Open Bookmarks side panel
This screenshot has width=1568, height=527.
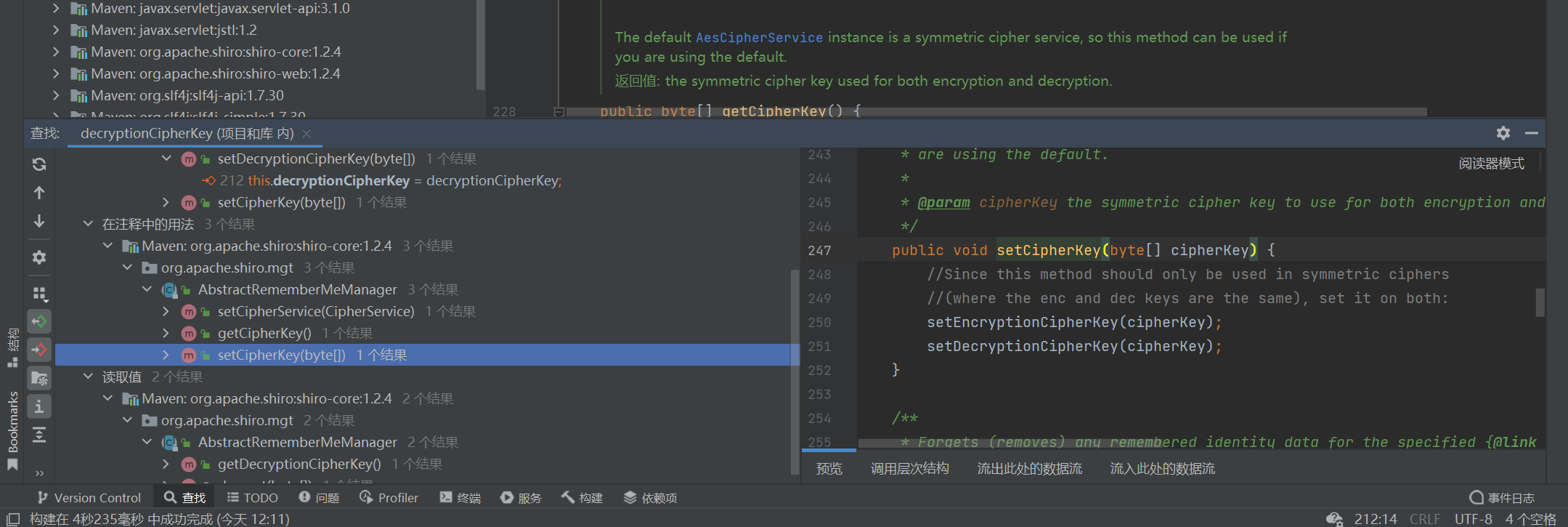coord(13,430)
